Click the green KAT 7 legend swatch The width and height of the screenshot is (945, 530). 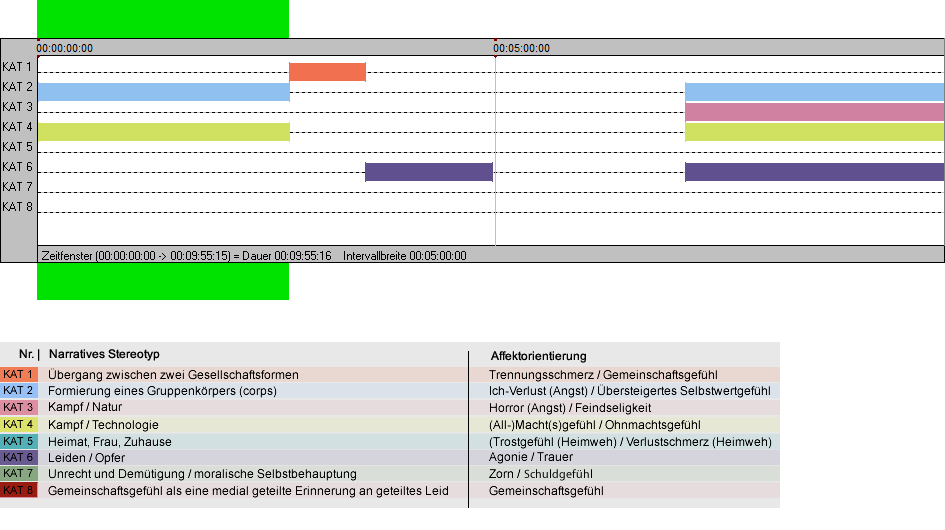tap(19, 473)
